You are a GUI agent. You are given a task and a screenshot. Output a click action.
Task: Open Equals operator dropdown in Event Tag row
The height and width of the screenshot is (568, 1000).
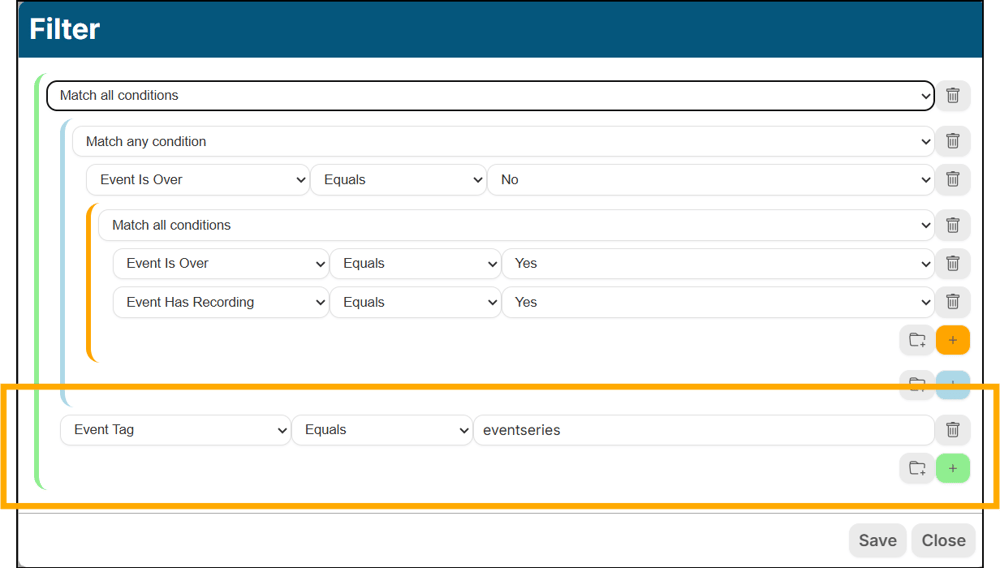coord(382,430)
